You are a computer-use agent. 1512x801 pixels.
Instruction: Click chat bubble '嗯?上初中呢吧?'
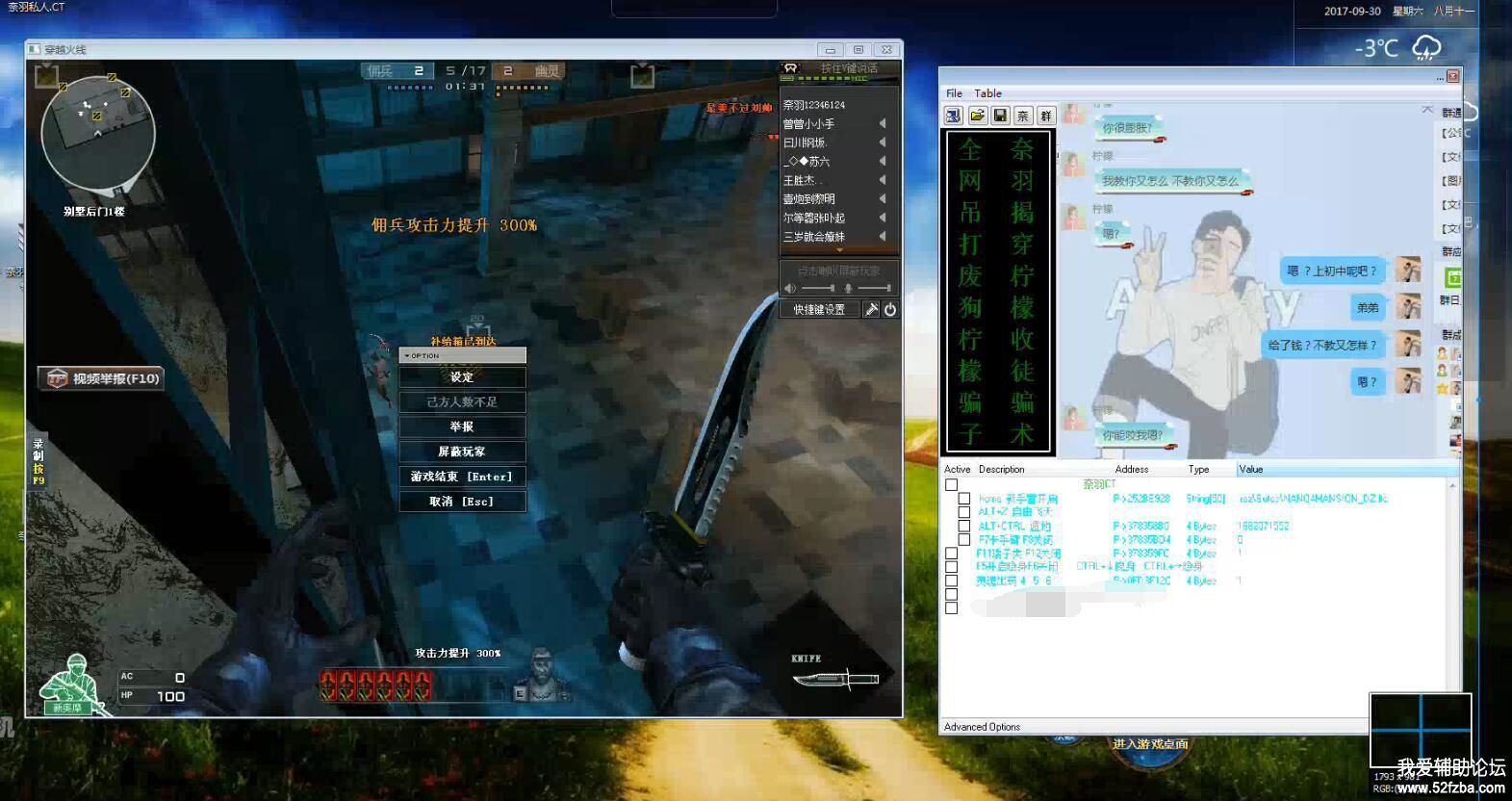(x=1332, y=271)
